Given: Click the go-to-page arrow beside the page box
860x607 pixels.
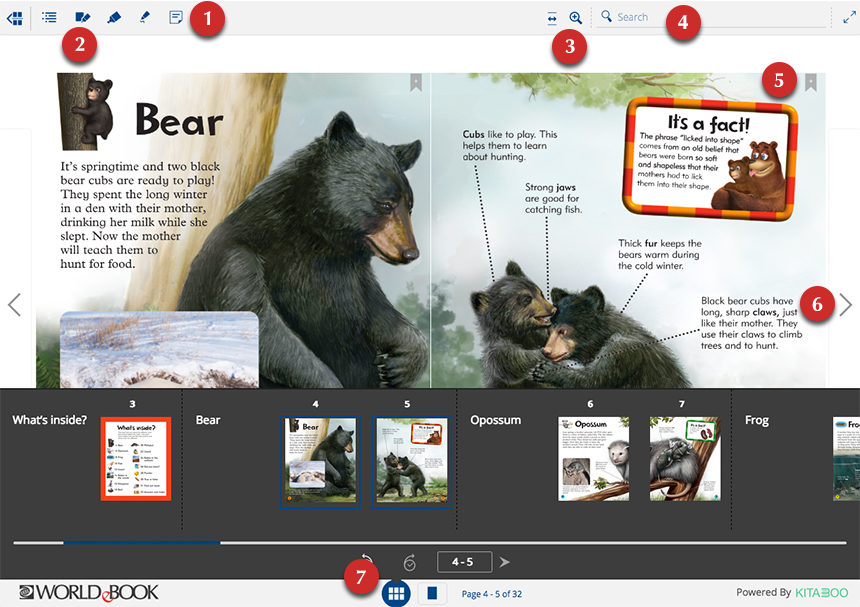Looking at the screenshot, I should click(x=504, y=562).
